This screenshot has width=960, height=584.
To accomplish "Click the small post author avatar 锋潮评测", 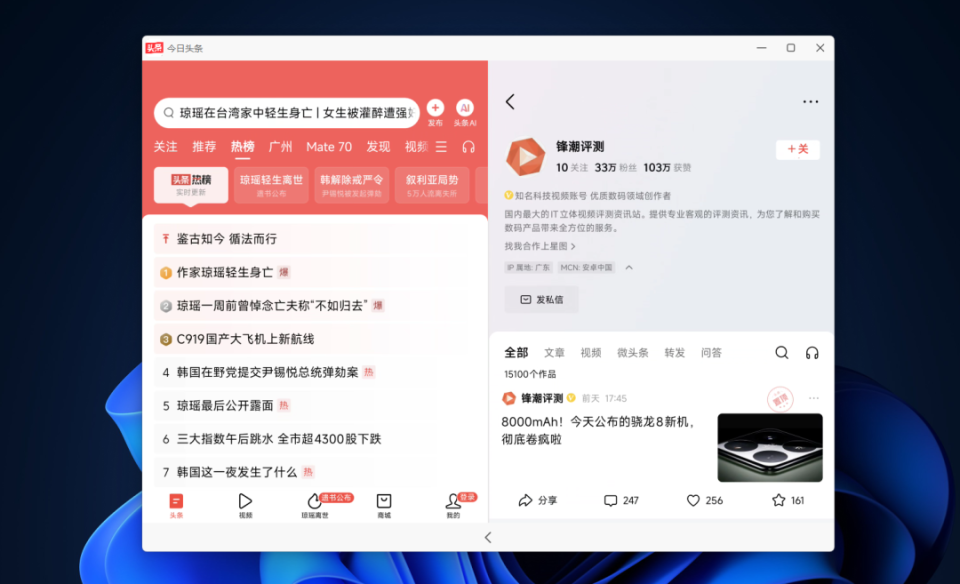I will (509, 399).
